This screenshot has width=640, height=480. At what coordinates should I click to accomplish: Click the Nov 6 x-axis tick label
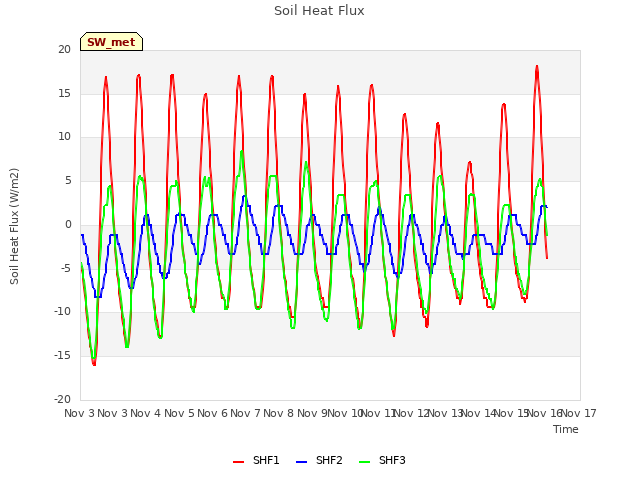tap(212, 413)
